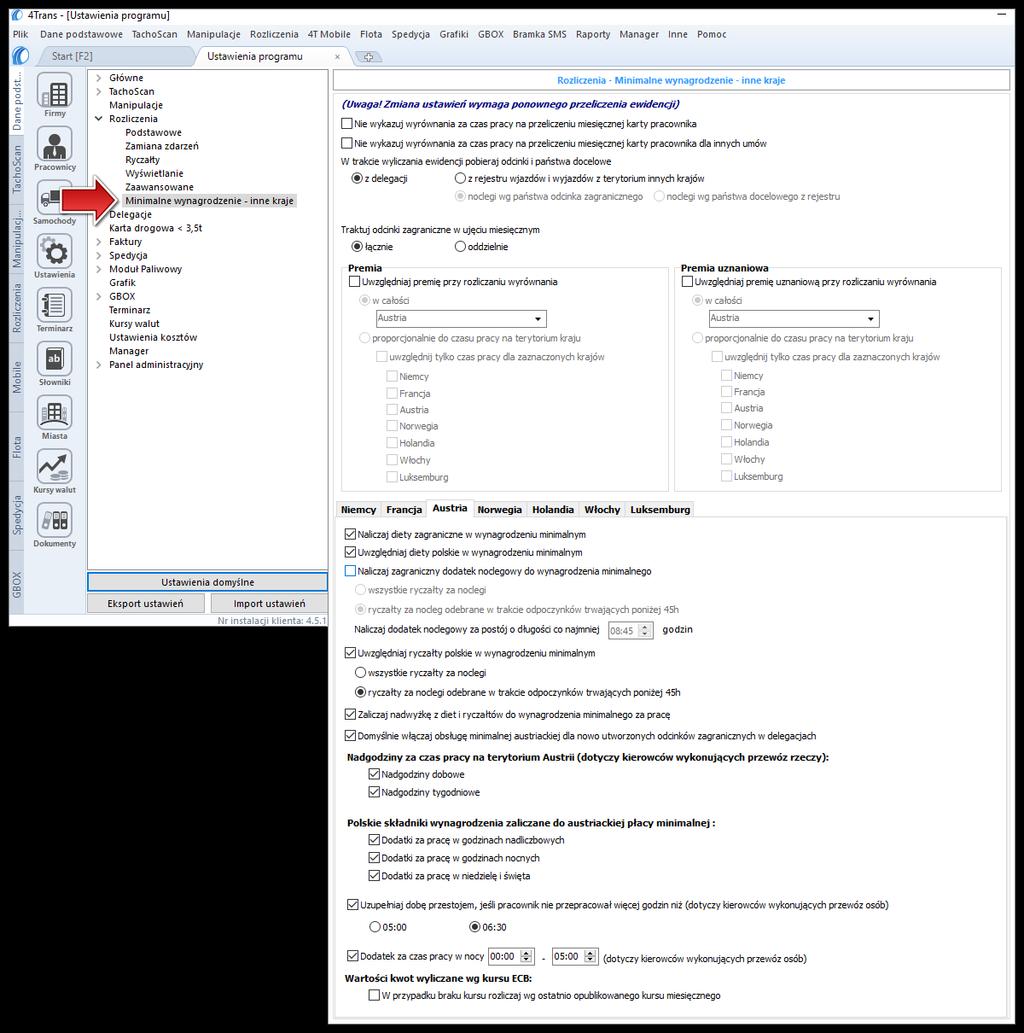Expand the Panel administracyjny tree node
1024x1033 pixels.
[x=99, y=365]
